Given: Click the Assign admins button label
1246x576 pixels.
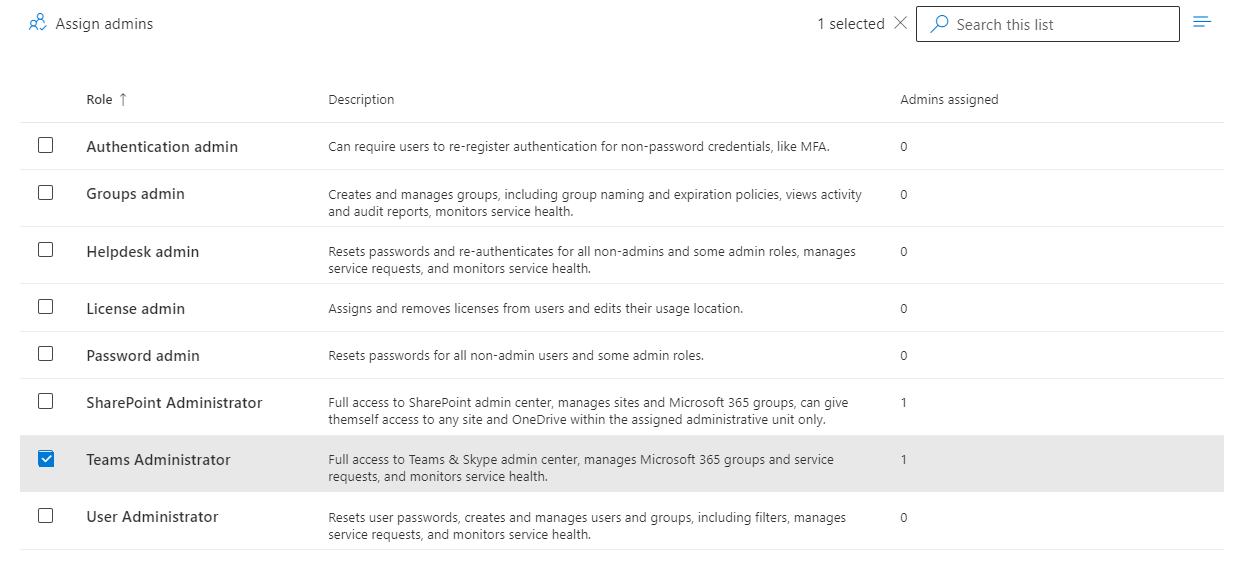Looking at the screenshot, I should (x=104, y=23).
